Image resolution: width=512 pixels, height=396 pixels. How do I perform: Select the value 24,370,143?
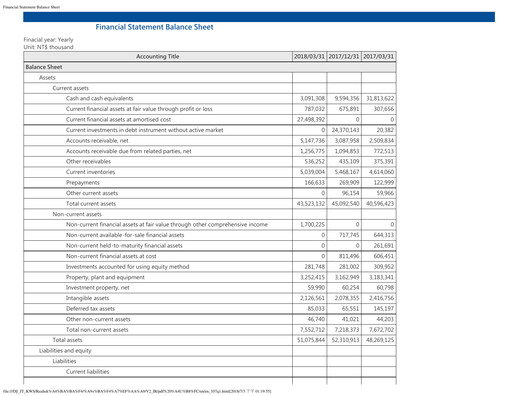click(x=345, y=130)
